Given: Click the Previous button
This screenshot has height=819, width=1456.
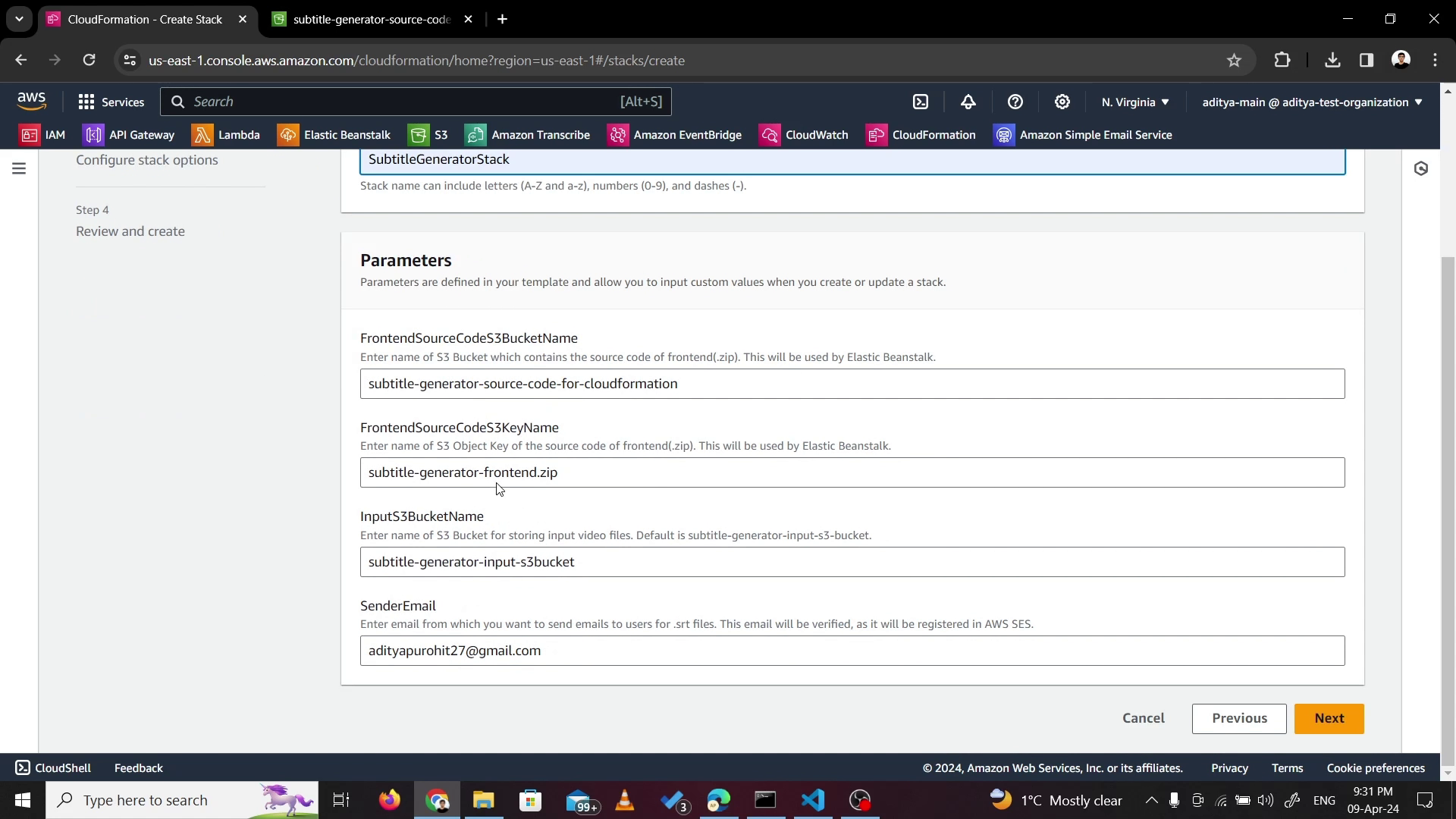Looking at the screenshot, I should [1239, 718].
